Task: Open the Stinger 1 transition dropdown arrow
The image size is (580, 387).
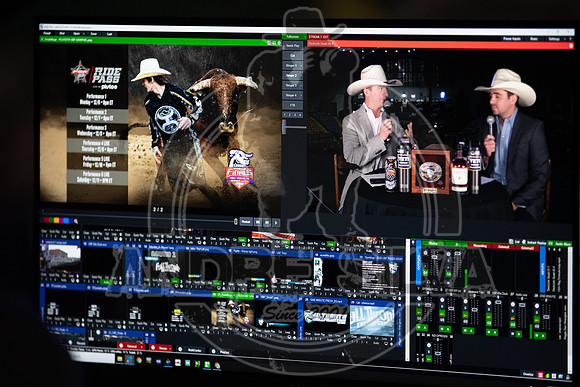Action: point(301,65)
